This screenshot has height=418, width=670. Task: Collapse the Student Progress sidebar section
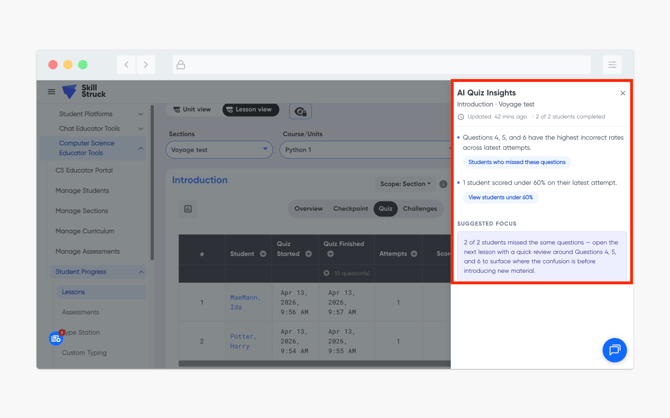click(x=141, y=272)
